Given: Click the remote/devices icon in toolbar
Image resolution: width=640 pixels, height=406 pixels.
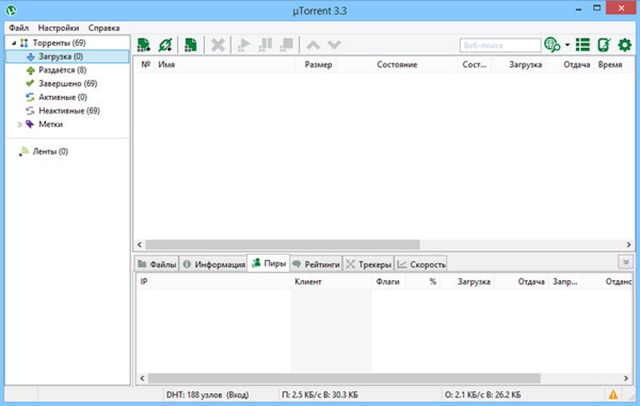Looking at the screenshot, I should [604, 45].
